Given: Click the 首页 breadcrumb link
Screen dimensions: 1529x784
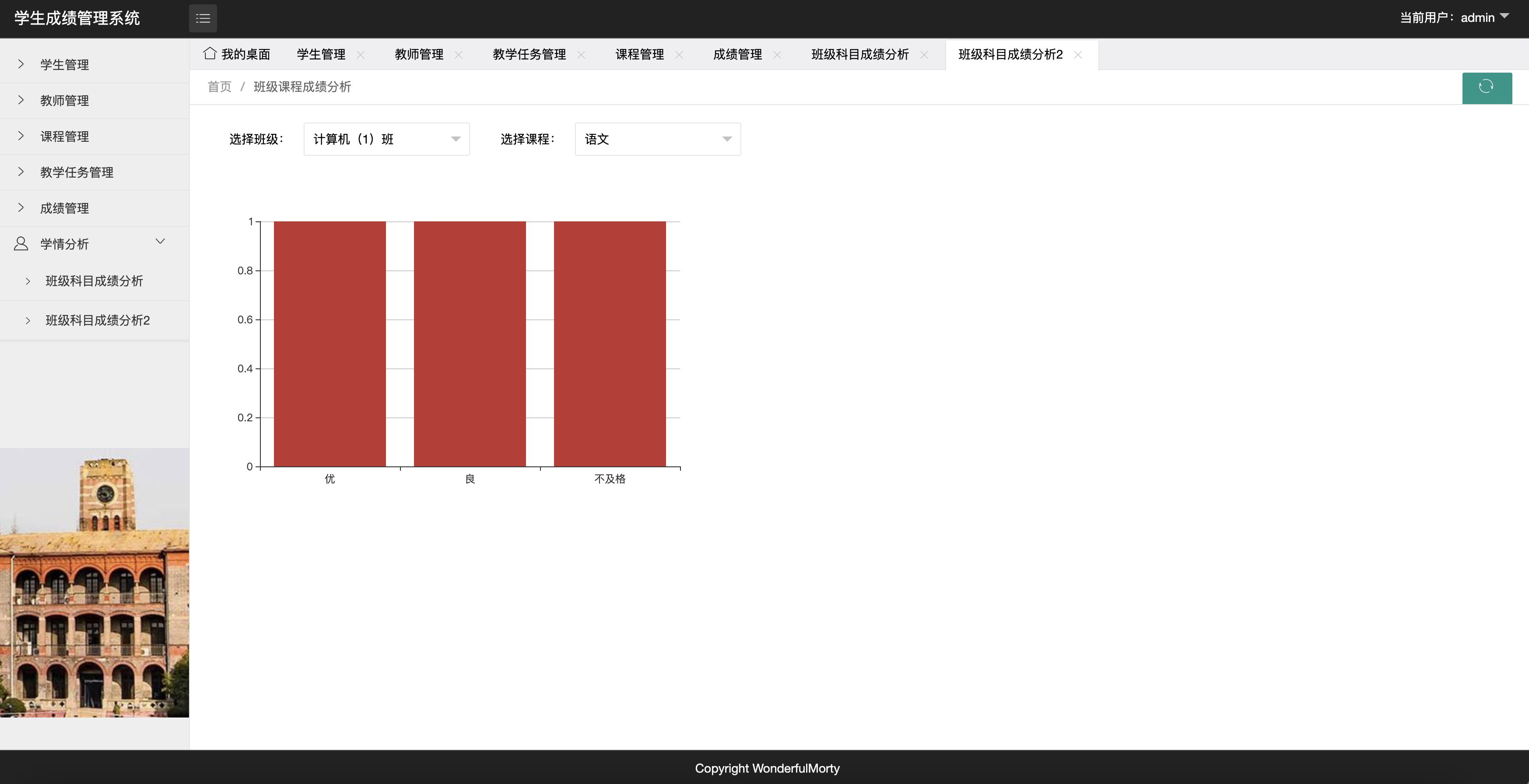Looking at the screenshot, I should pyautogui.click(x=219, y=87).
